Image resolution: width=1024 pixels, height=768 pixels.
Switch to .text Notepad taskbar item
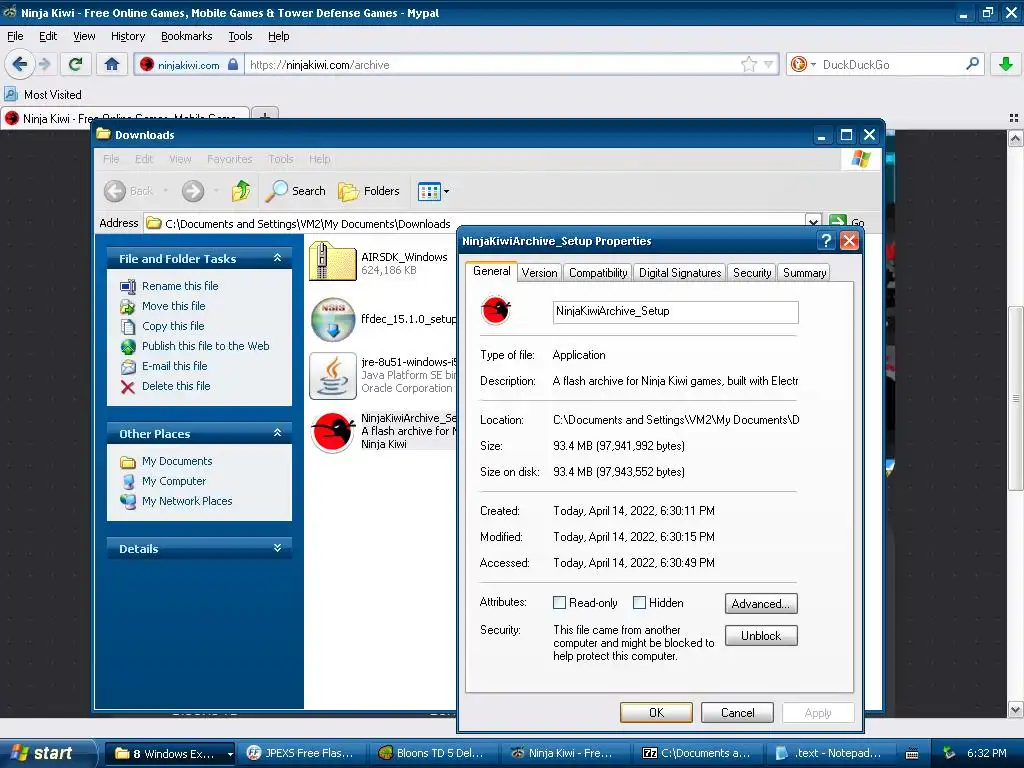pos(829,754)
